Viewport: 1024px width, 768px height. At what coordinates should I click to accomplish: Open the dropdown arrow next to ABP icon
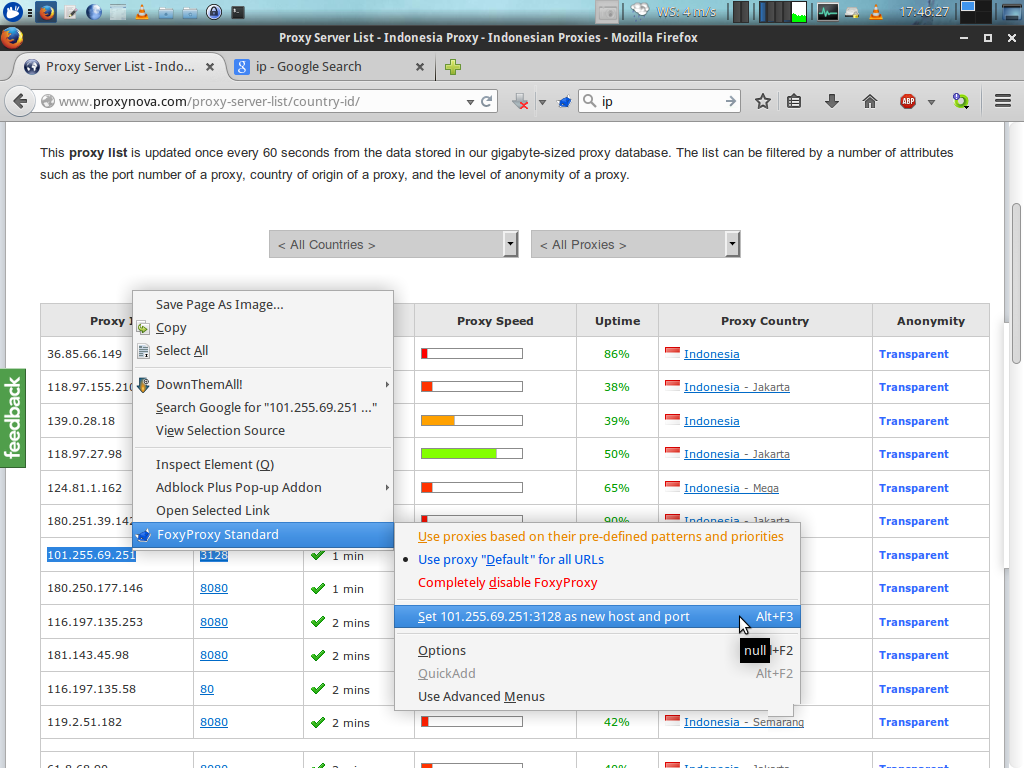[931, 102]
